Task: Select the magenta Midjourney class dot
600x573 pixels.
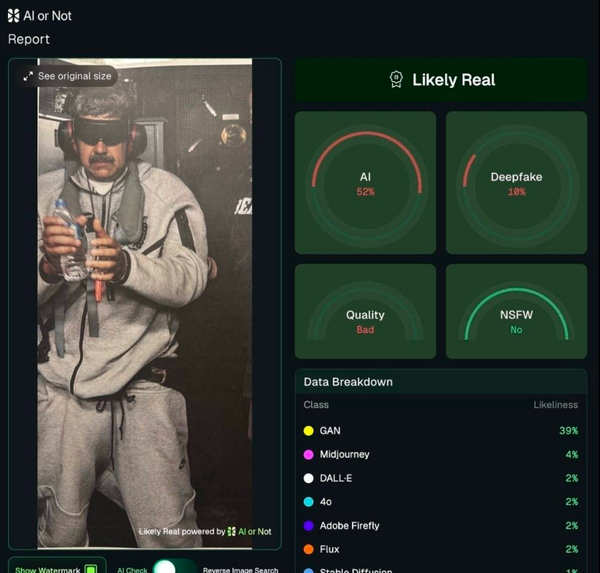Action: pos(308,454)
